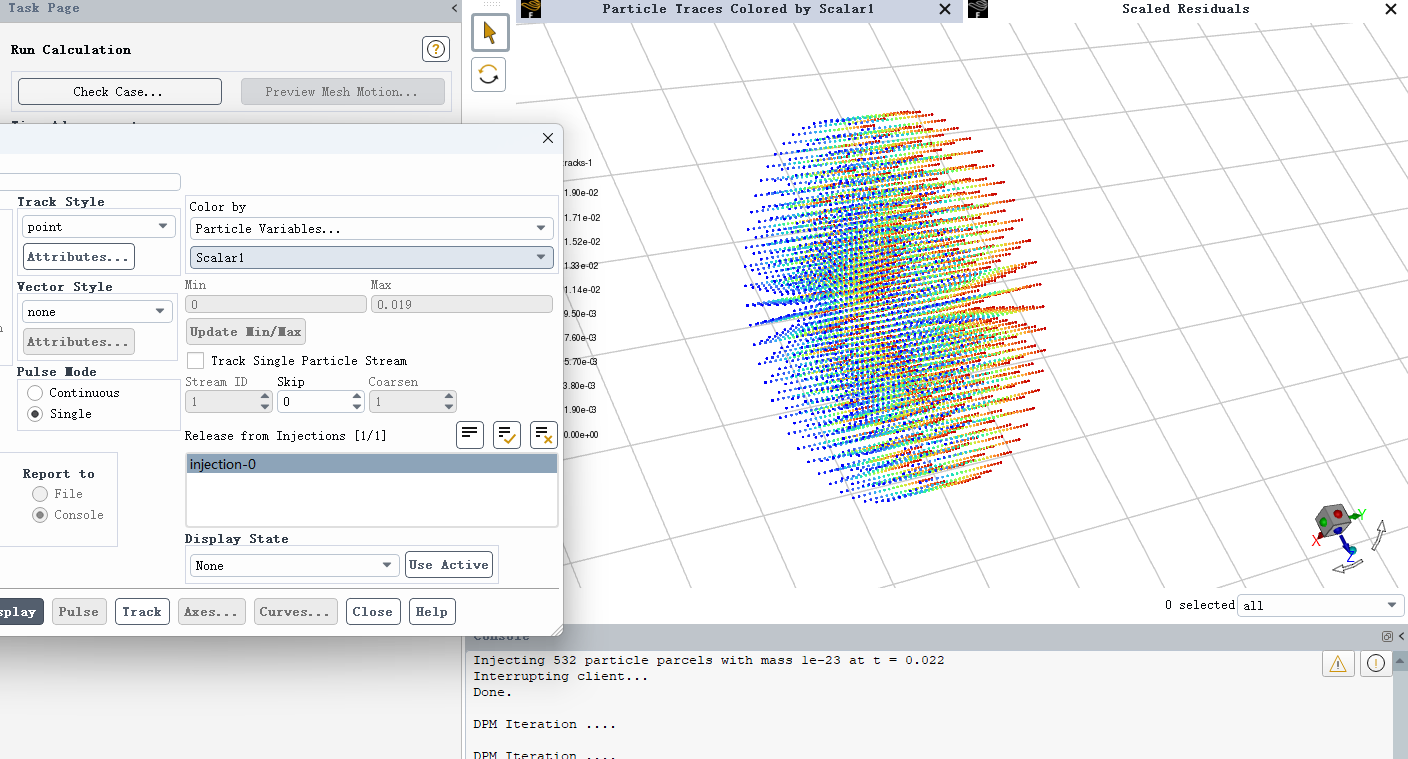Screen dimensions: 1408x759
Task: Select the arrow pointer tool in graphics toolbar
Action: point(490,33)
